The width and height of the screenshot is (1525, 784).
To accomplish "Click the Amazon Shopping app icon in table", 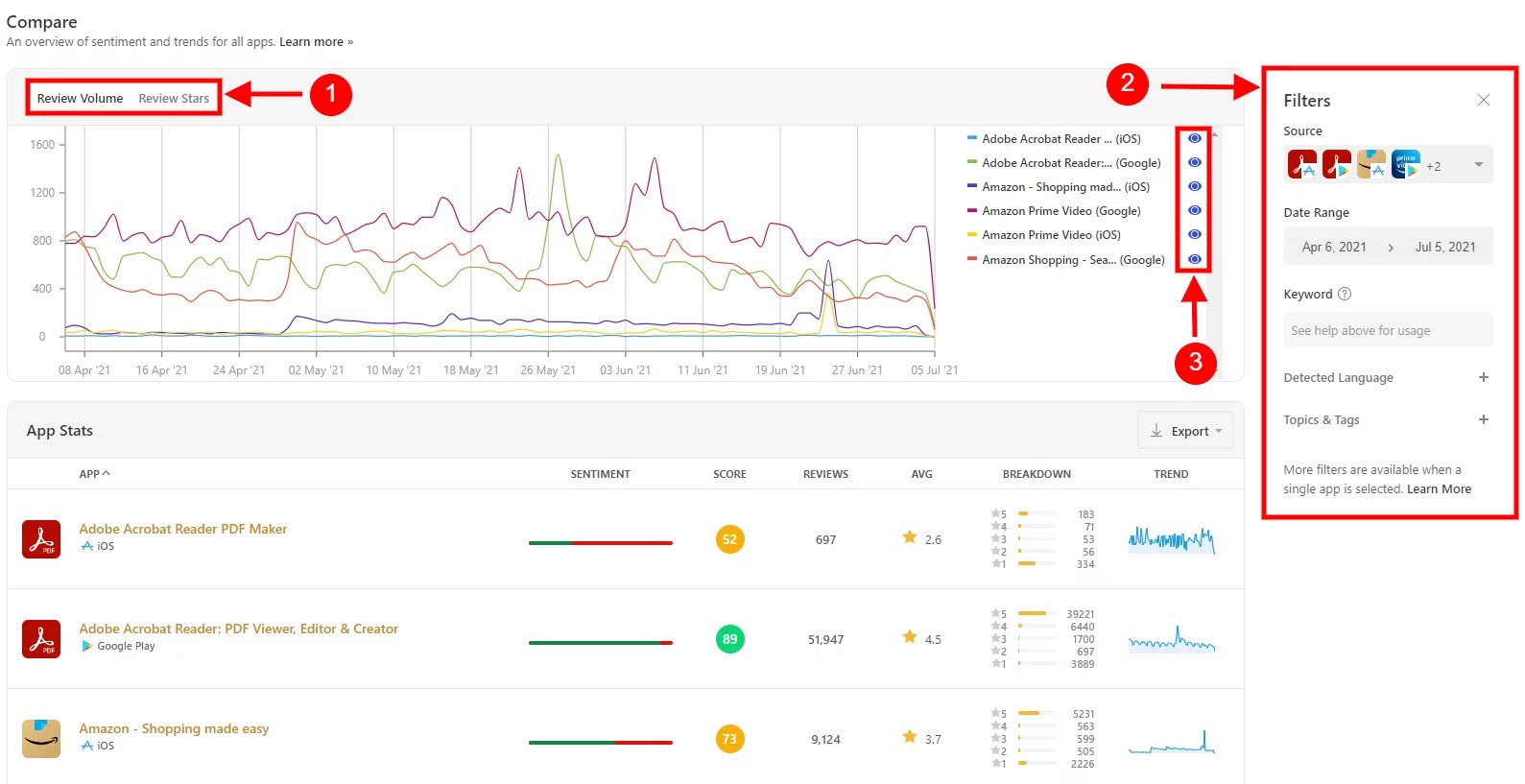I will point(41,739).
